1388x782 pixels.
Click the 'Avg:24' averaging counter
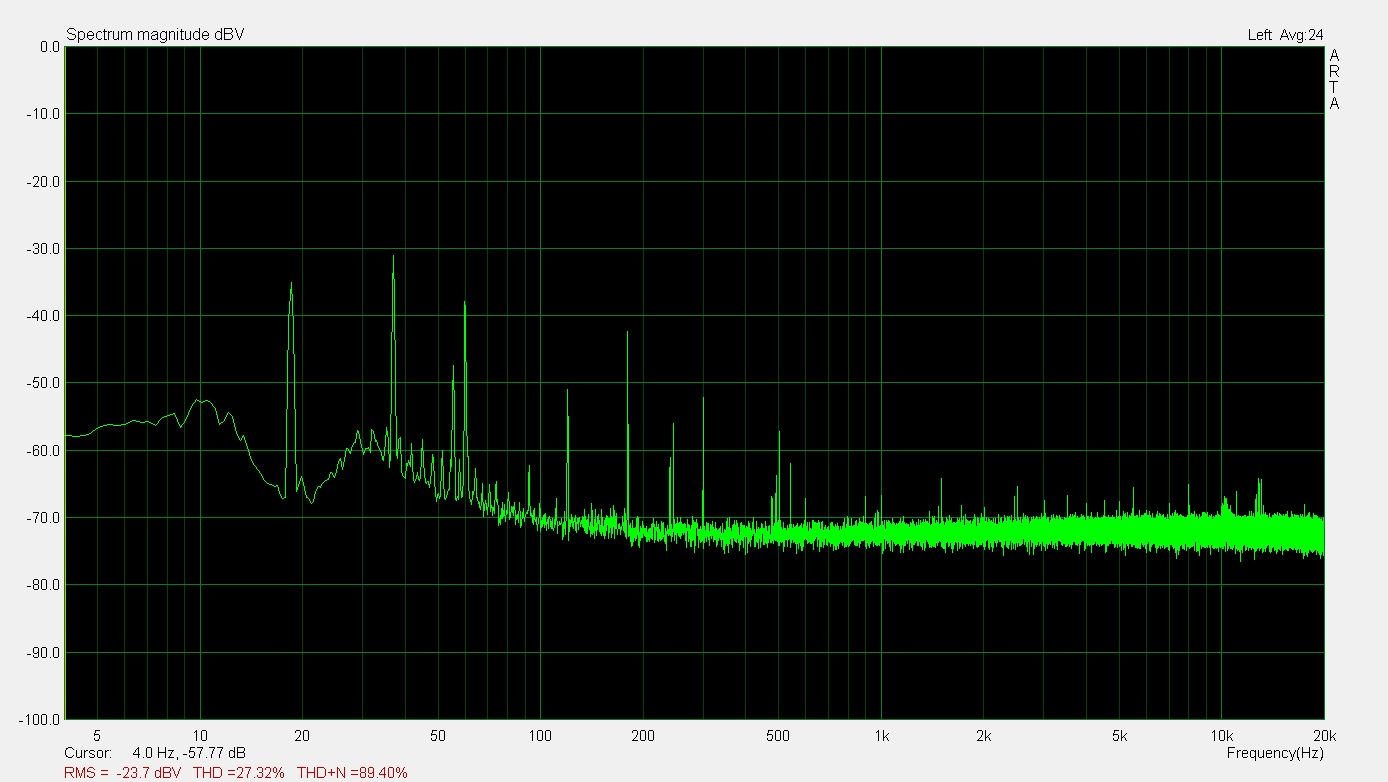(x=1301, y=35)
